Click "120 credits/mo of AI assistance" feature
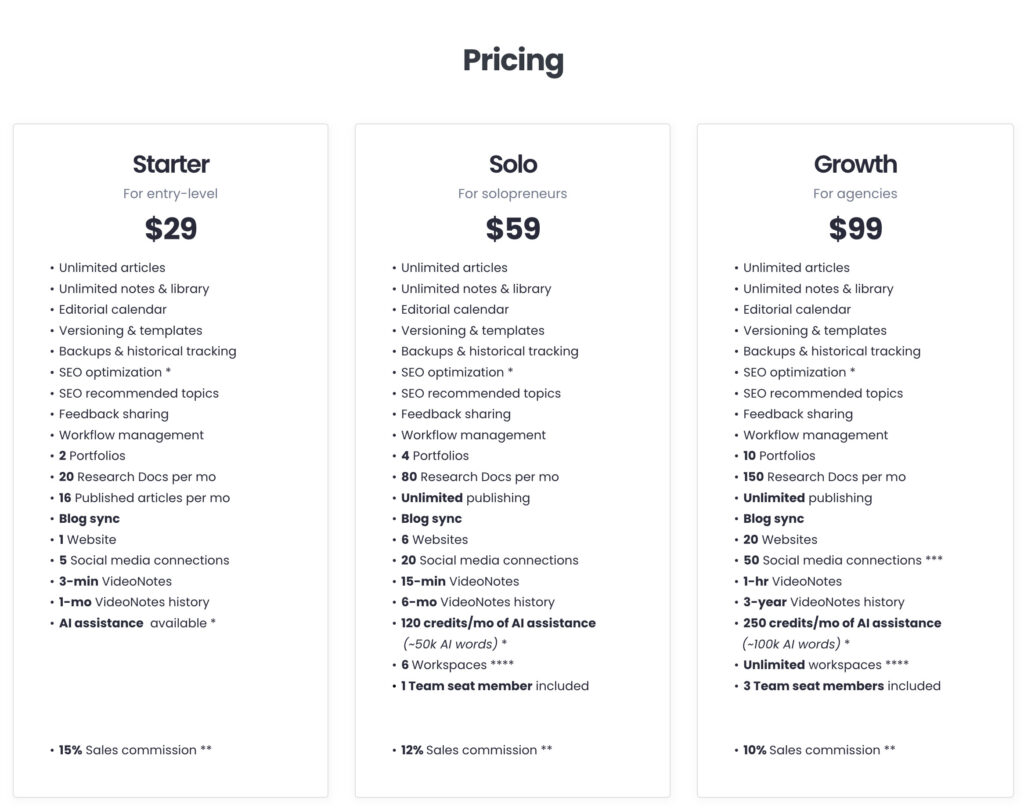1024x811 pixels. pos(498,623)
